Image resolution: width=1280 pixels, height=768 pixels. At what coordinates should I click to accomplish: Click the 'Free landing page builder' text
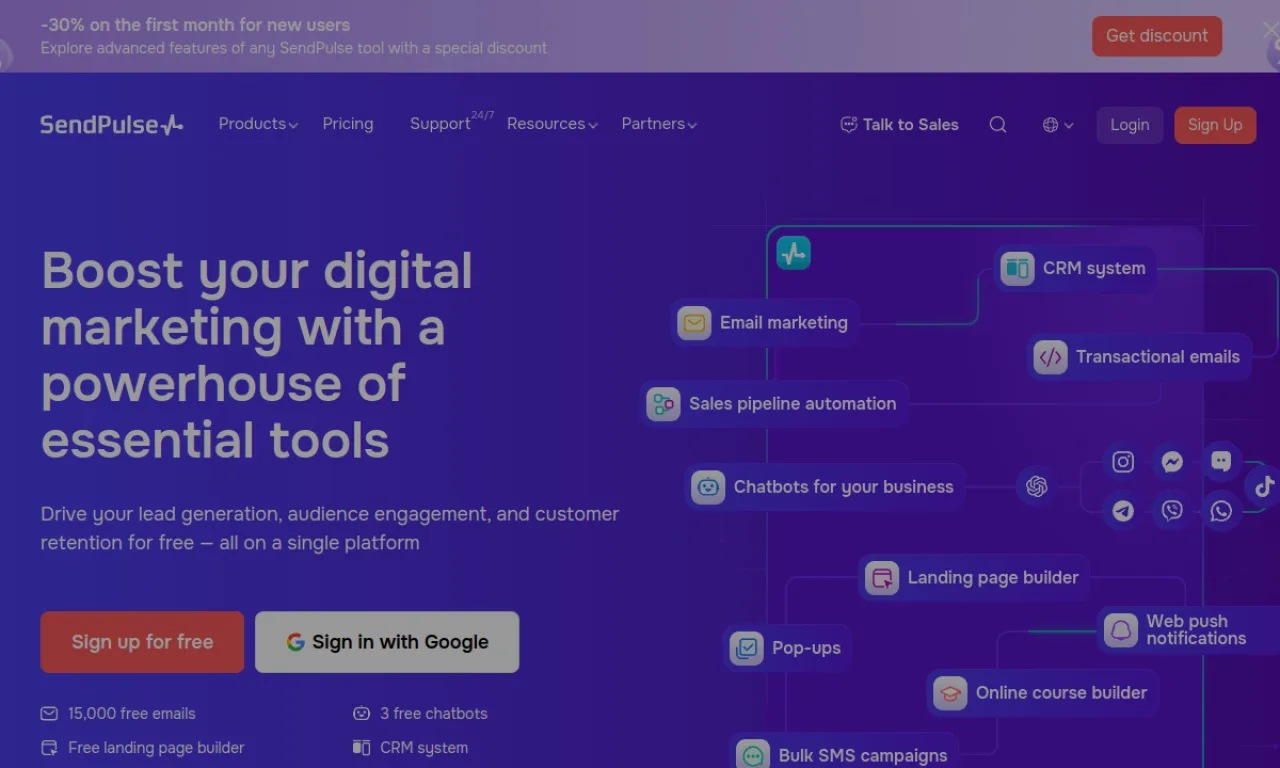(x=156, y=748)
